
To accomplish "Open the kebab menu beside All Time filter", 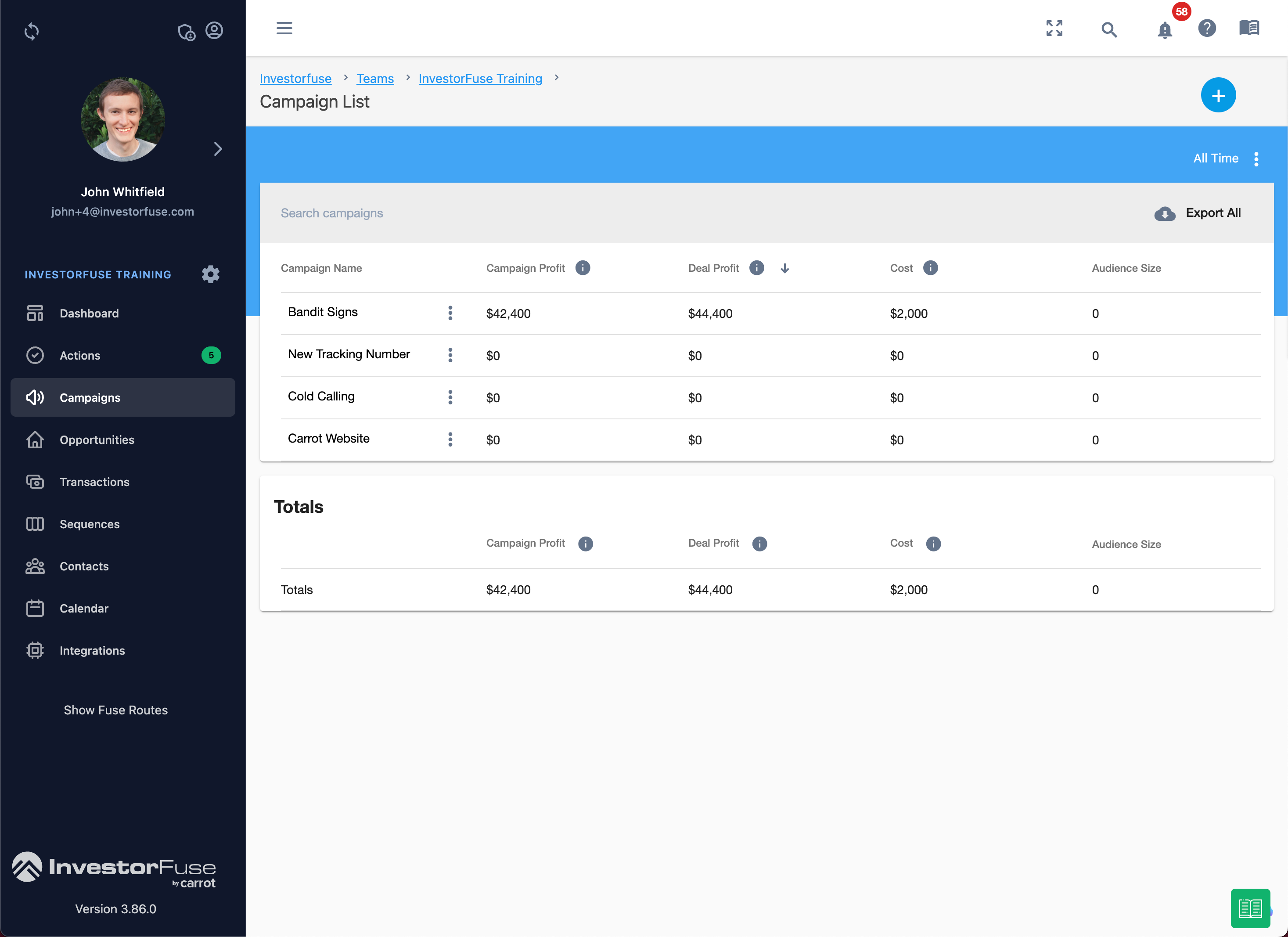I will pos(1256,159).
